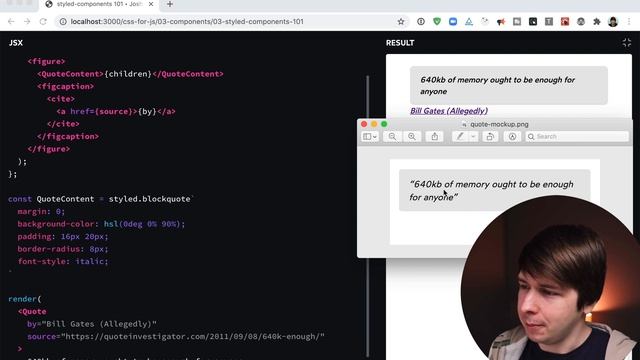Click the opening <figcaption> tag line

tap(66, 87)
